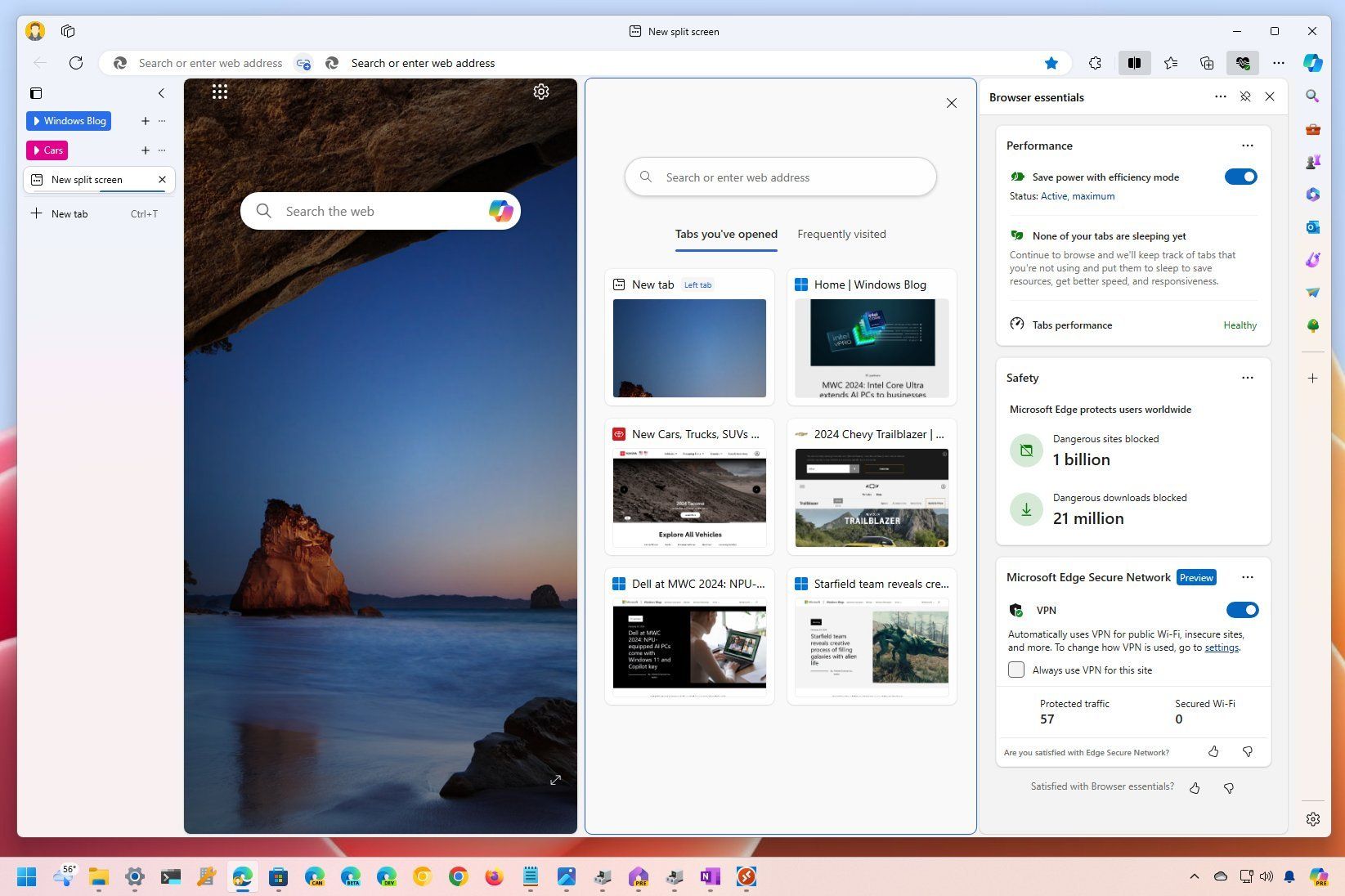This screenshot has width=1345, height=896.
Task: Select the Cars tab group
Action: (47, 150)
